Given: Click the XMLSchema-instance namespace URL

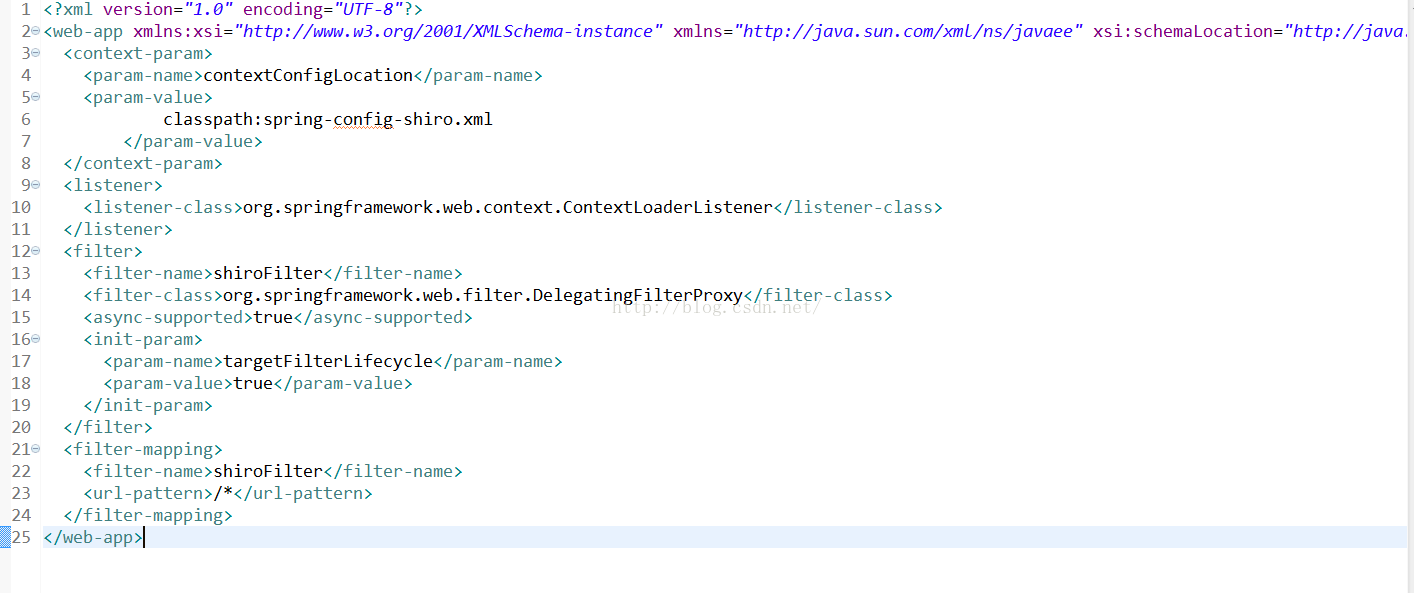Looking at the screenshot, I should click(448, 31).
